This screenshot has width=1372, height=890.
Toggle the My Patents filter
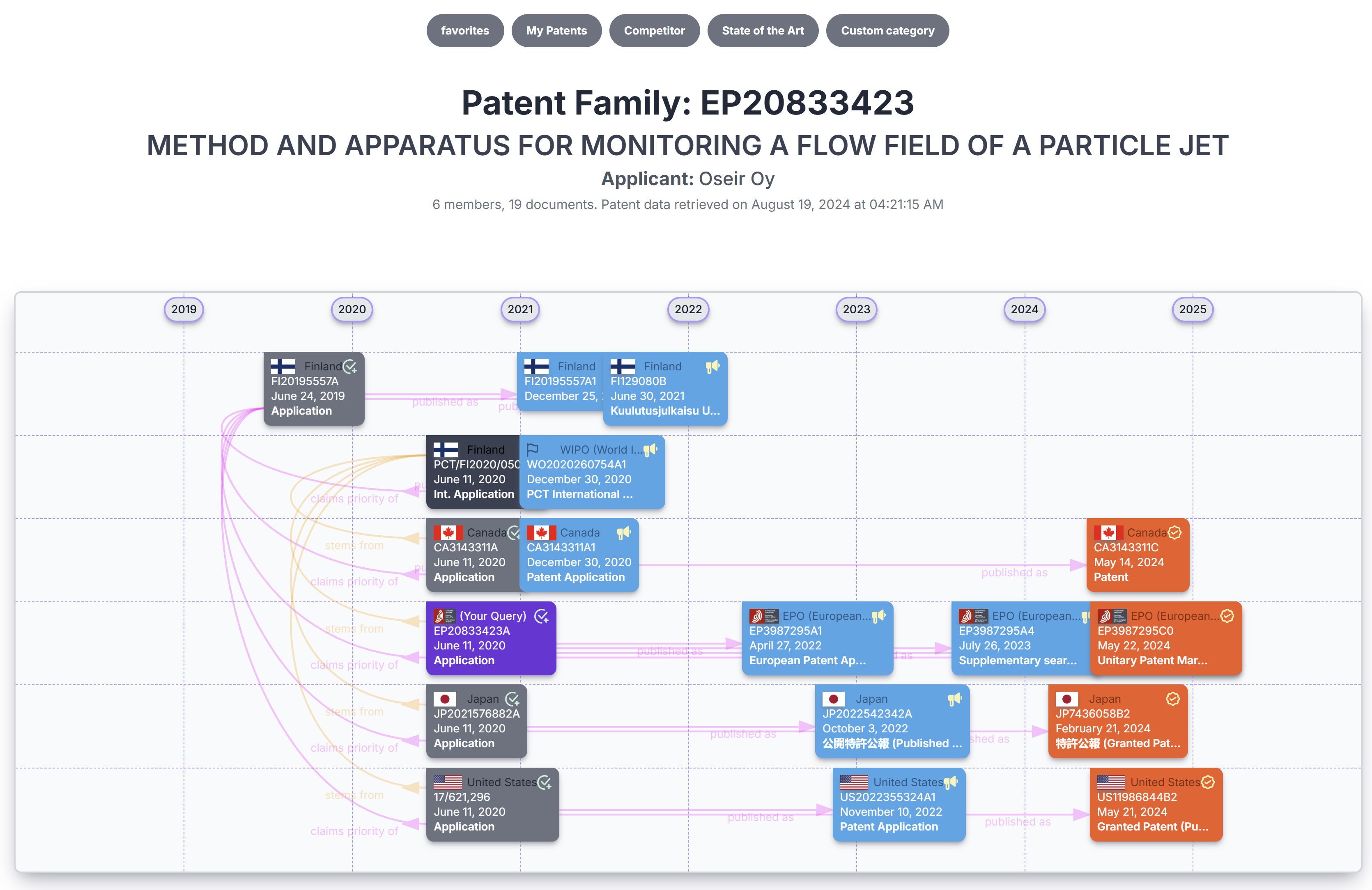556,30
